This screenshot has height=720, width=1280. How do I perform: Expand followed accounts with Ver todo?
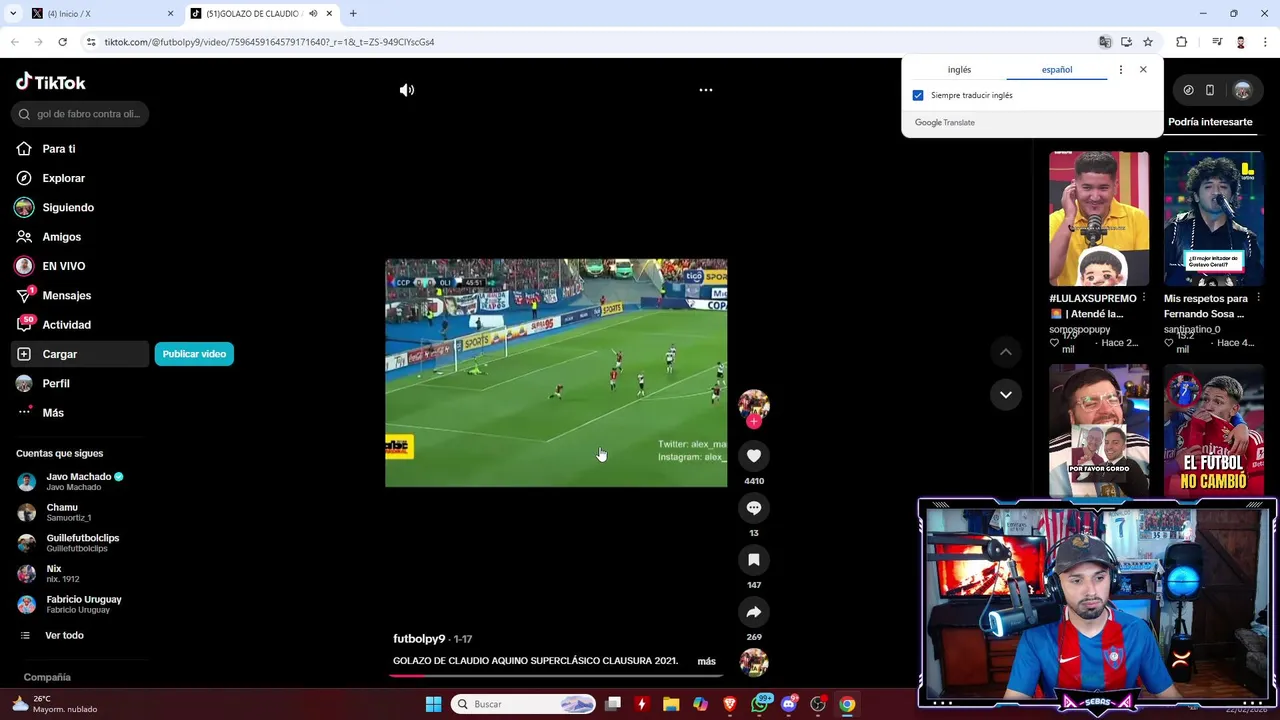(x=64, y=636)
